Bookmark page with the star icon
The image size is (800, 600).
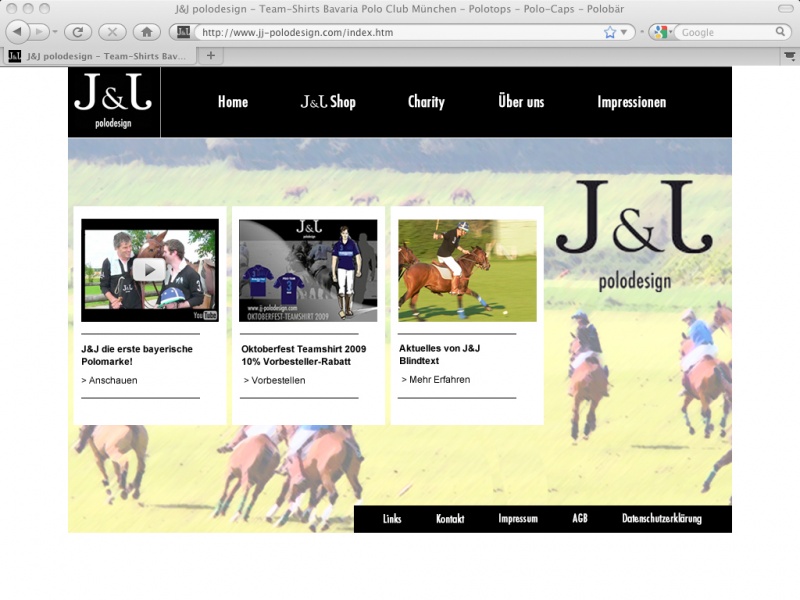coord(610,32)
